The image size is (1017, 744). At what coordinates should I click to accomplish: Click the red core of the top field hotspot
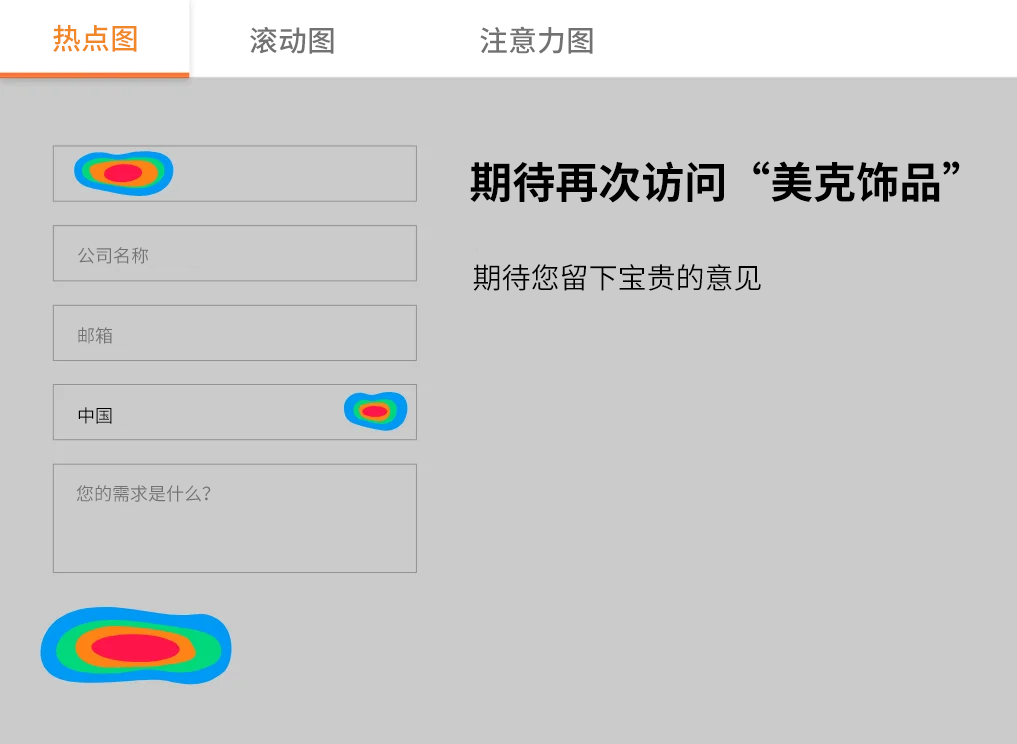(123, 173)
